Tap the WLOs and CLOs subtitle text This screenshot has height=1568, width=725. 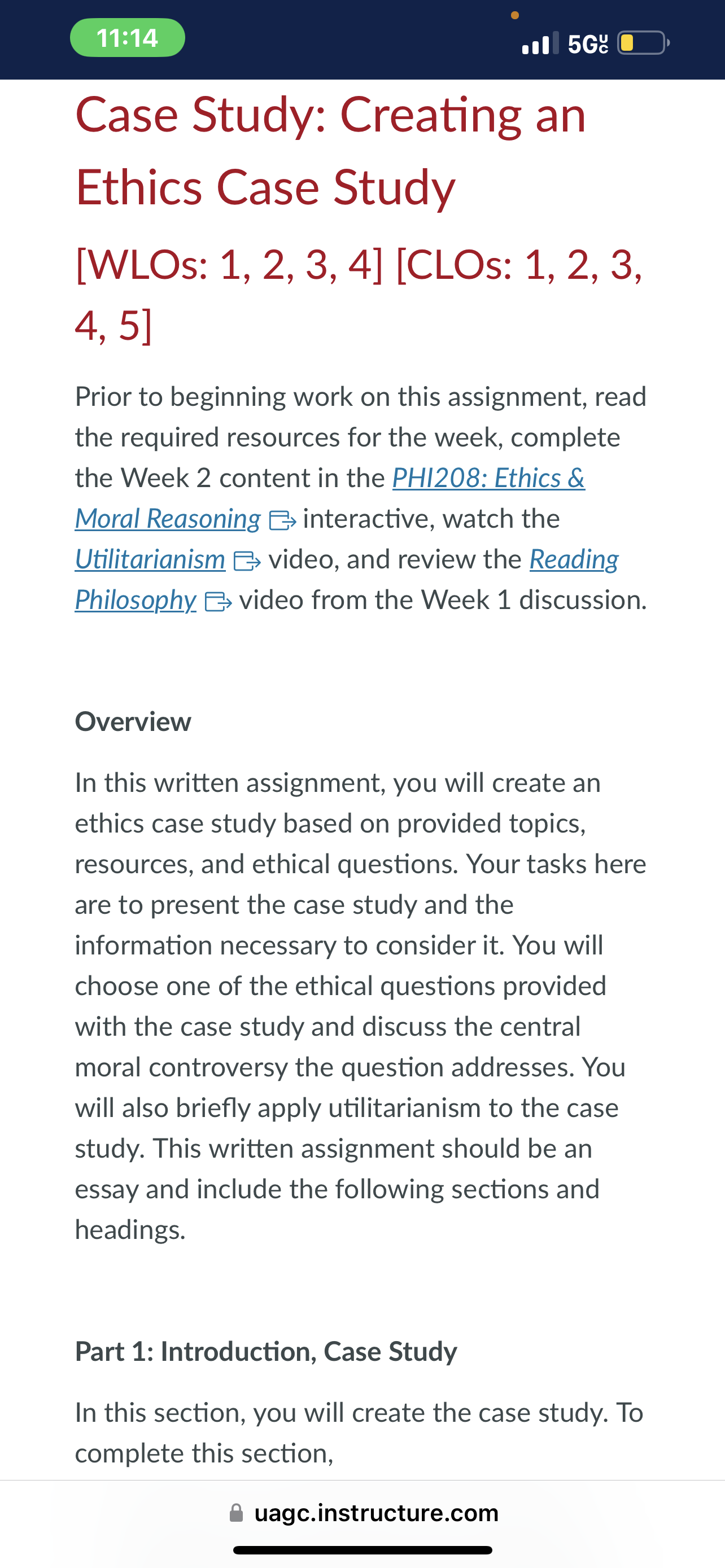click(x=359, y=295)
